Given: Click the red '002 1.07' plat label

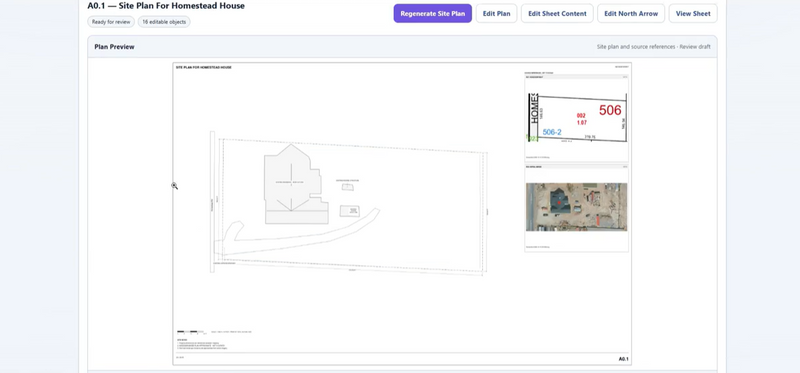Looking at the screenshot, I should click(582, 119).
